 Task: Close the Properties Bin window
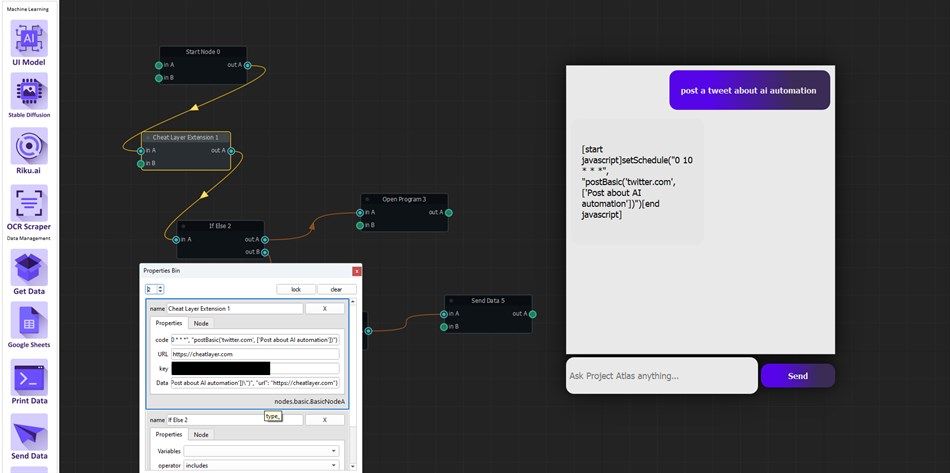point(357,271)
